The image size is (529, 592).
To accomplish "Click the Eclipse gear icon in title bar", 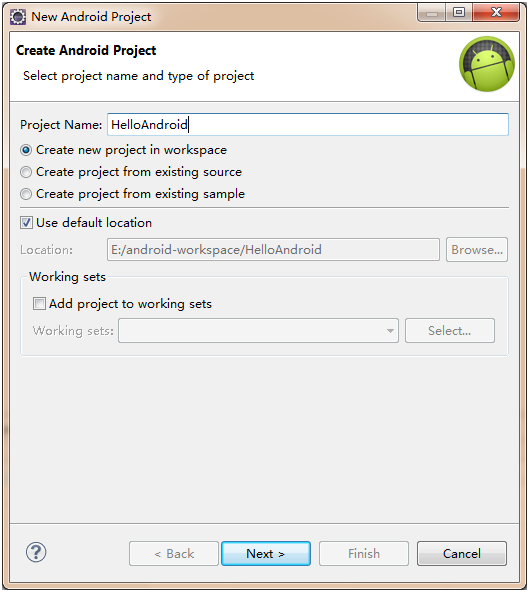I will [18, 17].
